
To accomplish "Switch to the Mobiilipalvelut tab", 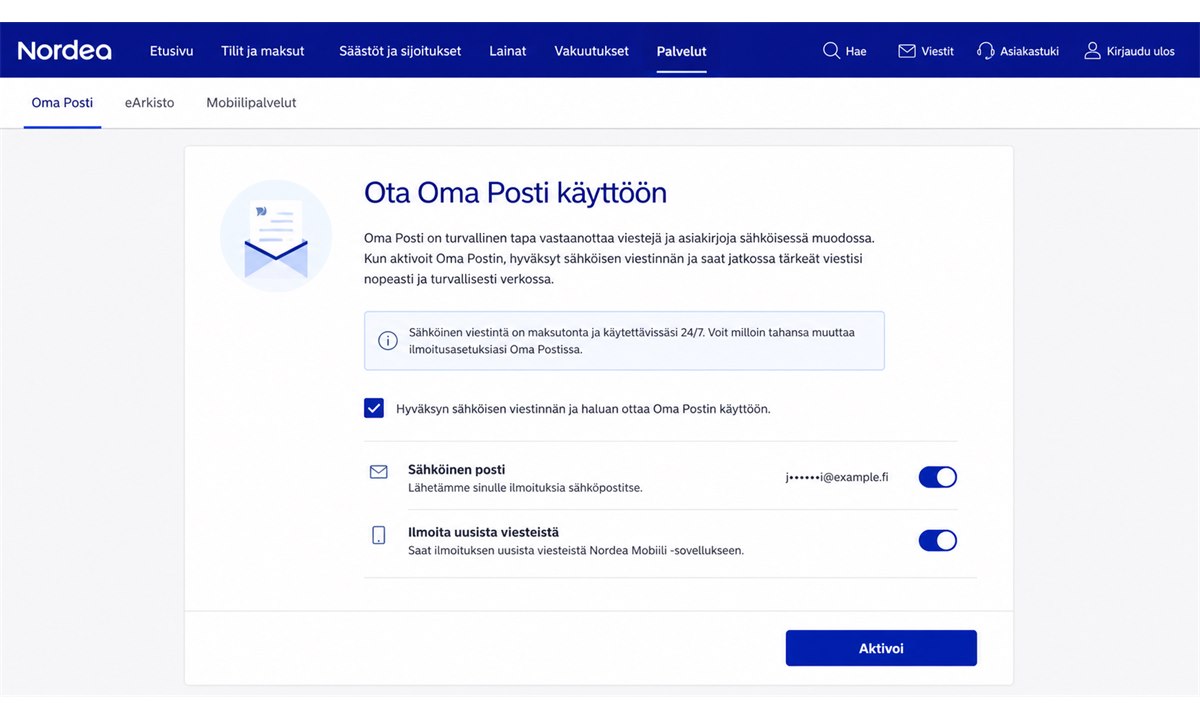I will (x=251, y=103).
